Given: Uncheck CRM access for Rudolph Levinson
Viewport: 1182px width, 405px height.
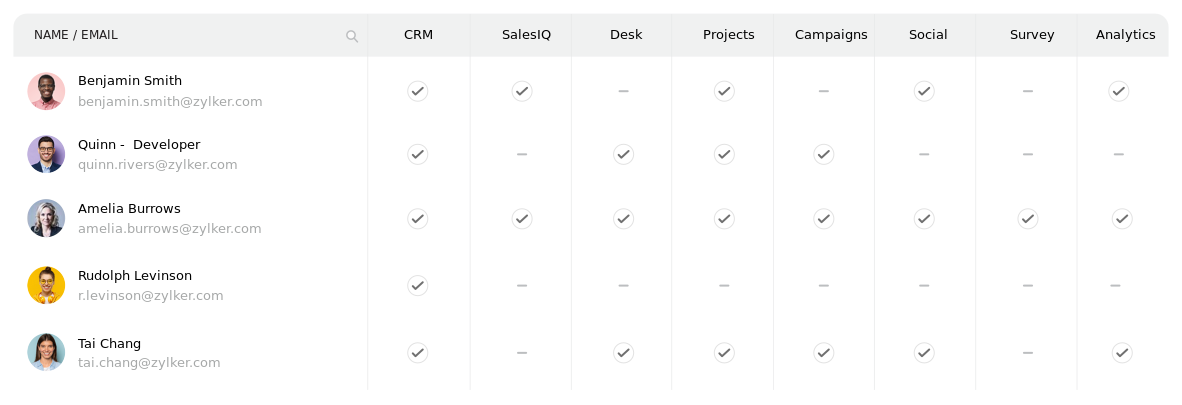Looking at the screenshot, I should point(418,285).
